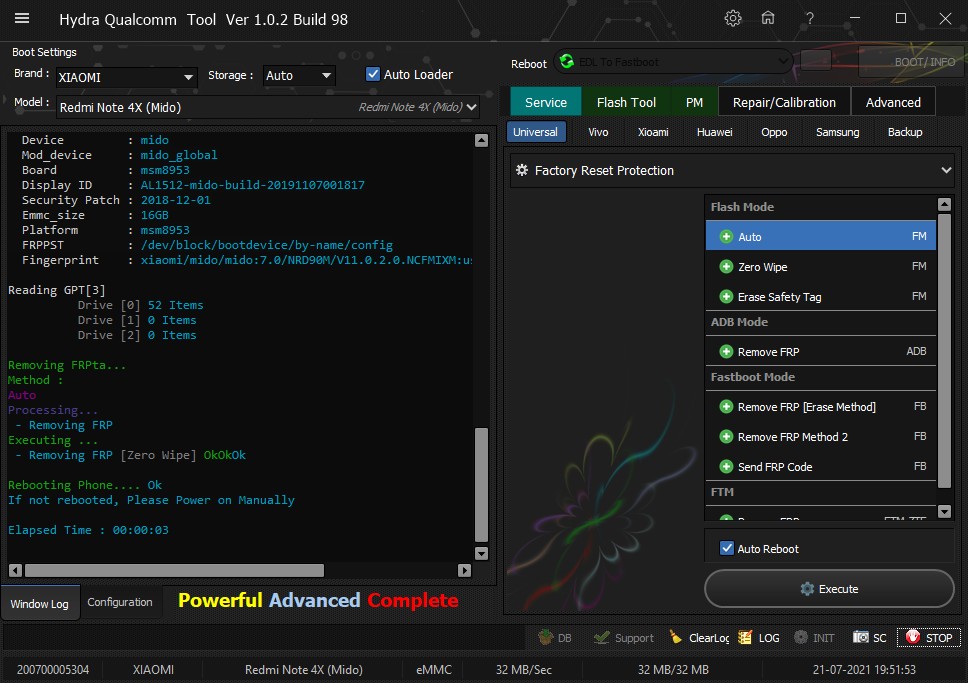Open the Window Log tab

(x=40, y=603)
